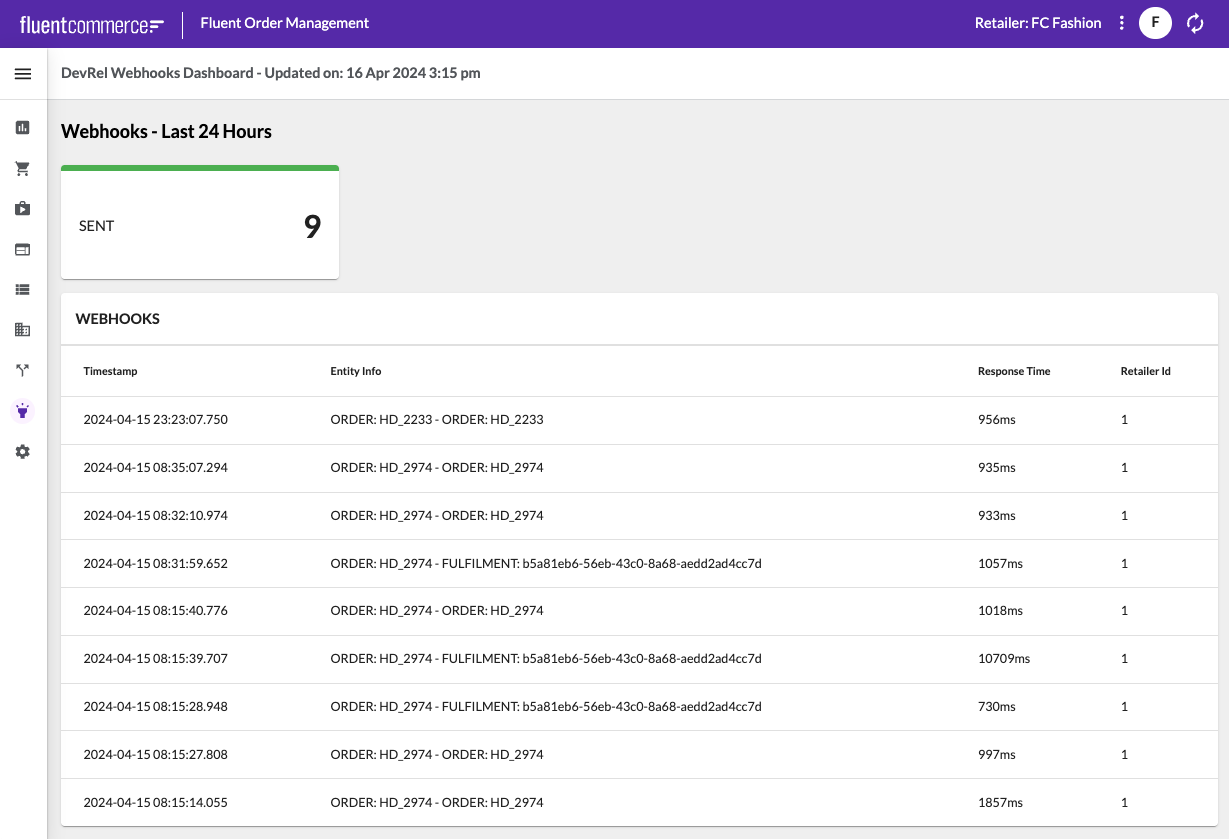Click the split arrows routing icon
The height and width of the screenshot is (839, 1229).
pyautogui.click(x=23, y=370)
